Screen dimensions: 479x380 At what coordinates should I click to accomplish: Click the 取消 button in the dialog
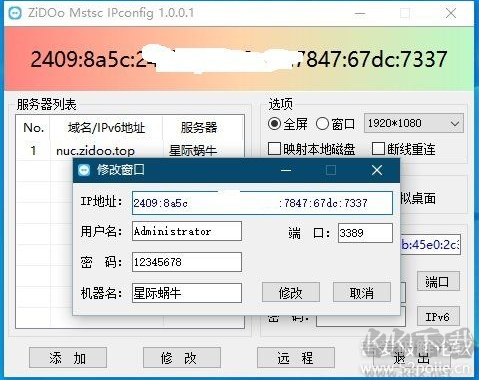click(362, 292)
